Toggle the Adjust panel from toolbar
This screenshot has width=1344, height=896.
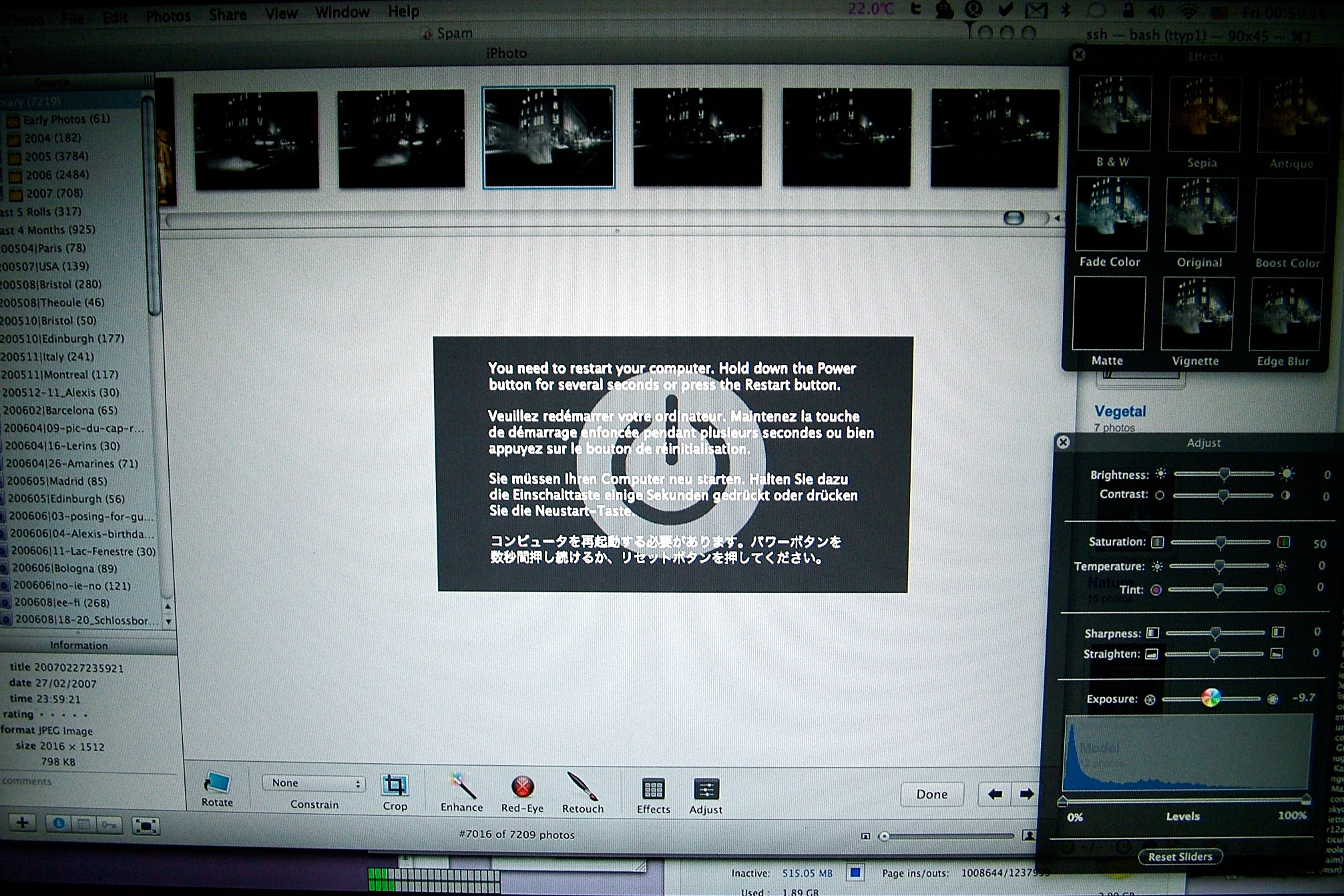pos(706,789)
